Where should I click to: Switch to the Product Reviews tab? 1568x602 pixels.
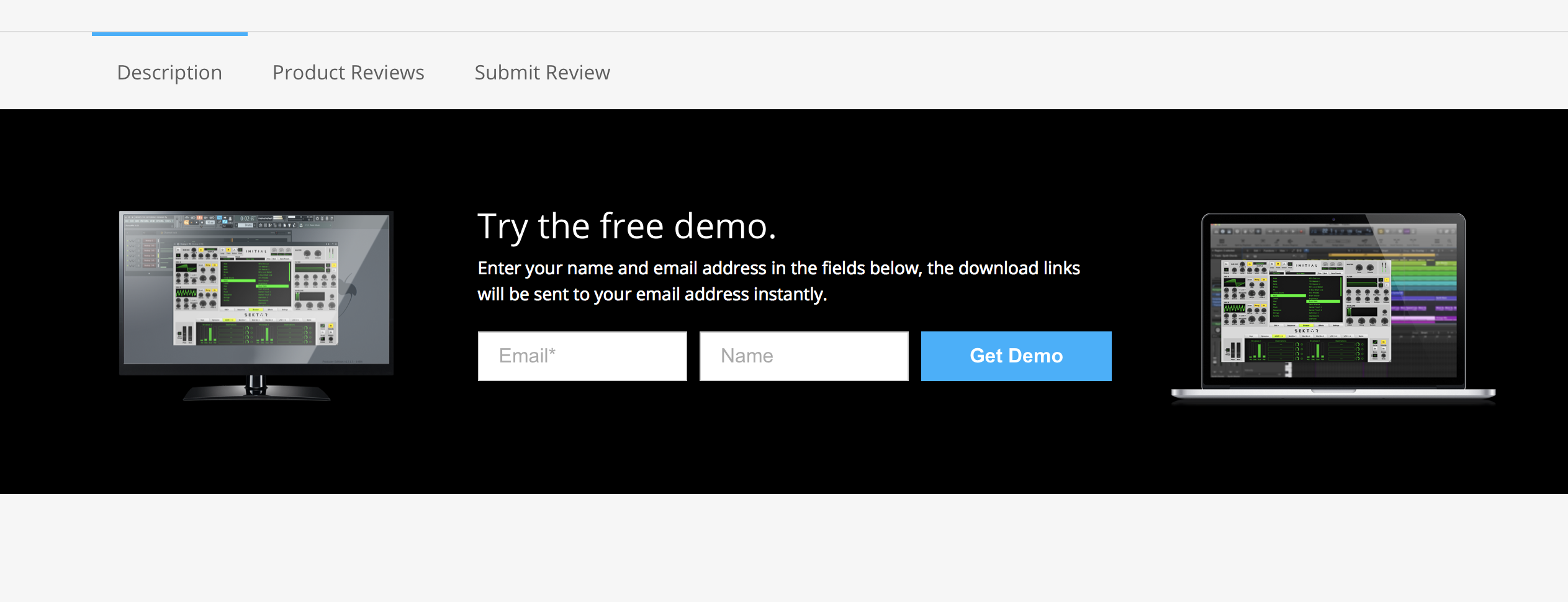(348, 73)
